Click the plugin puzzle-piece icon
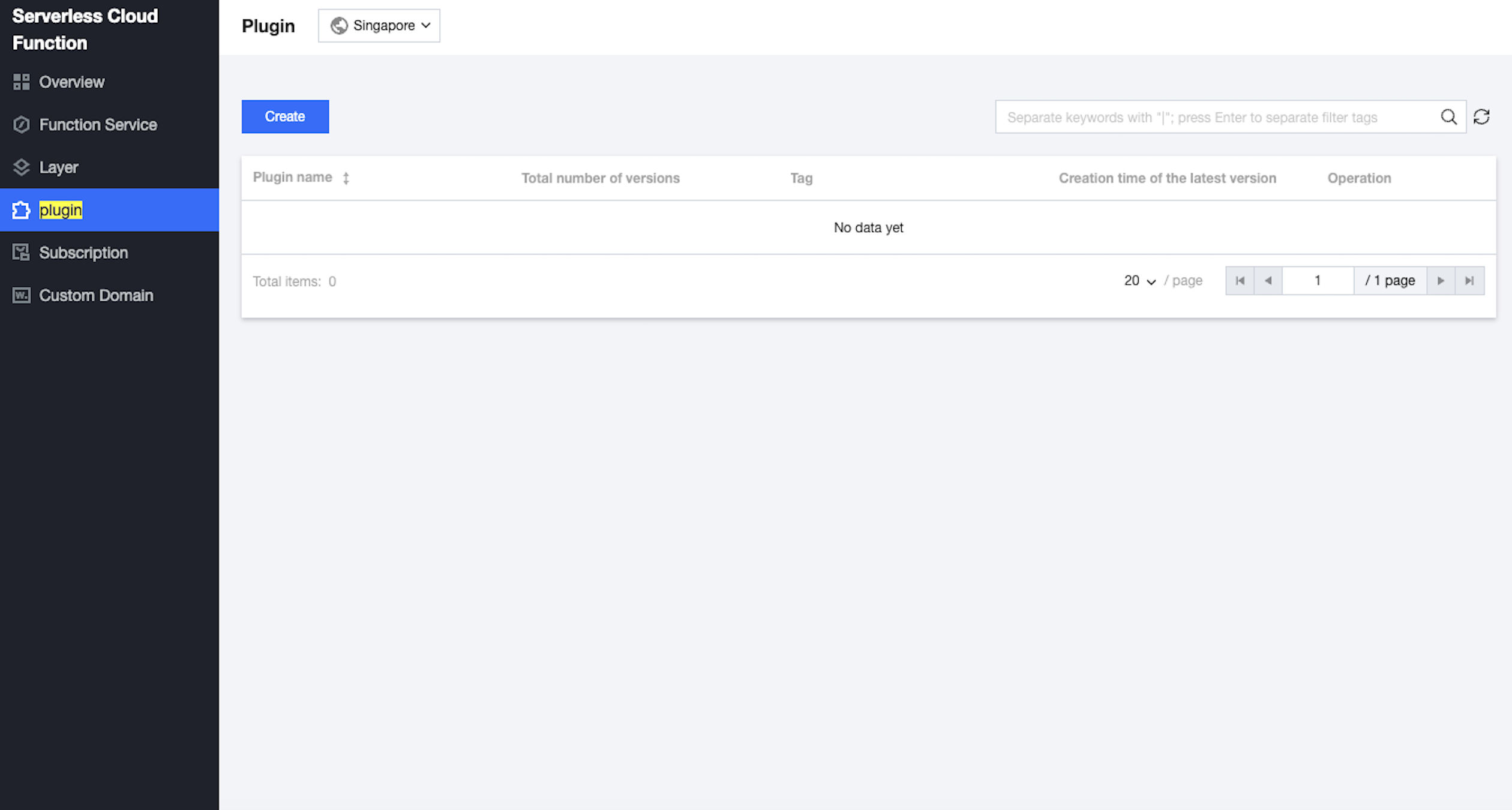1512x810 pixels. pyautogui.click(x=22, y=210)
